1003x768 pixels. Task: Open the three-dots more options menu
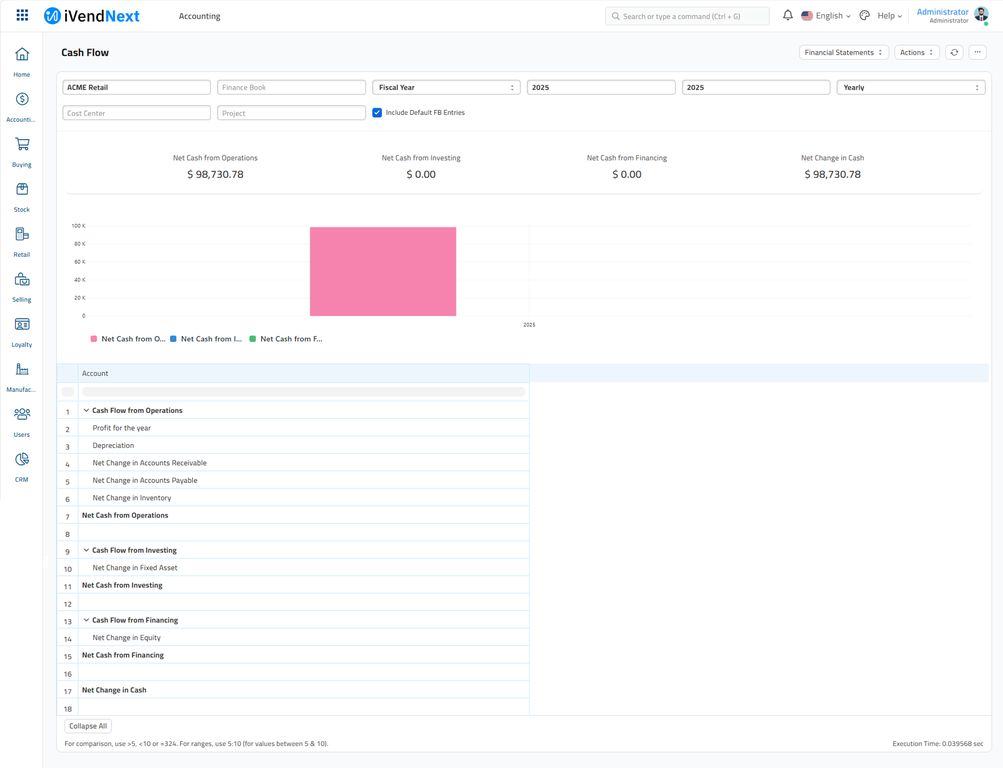(977, 52)
